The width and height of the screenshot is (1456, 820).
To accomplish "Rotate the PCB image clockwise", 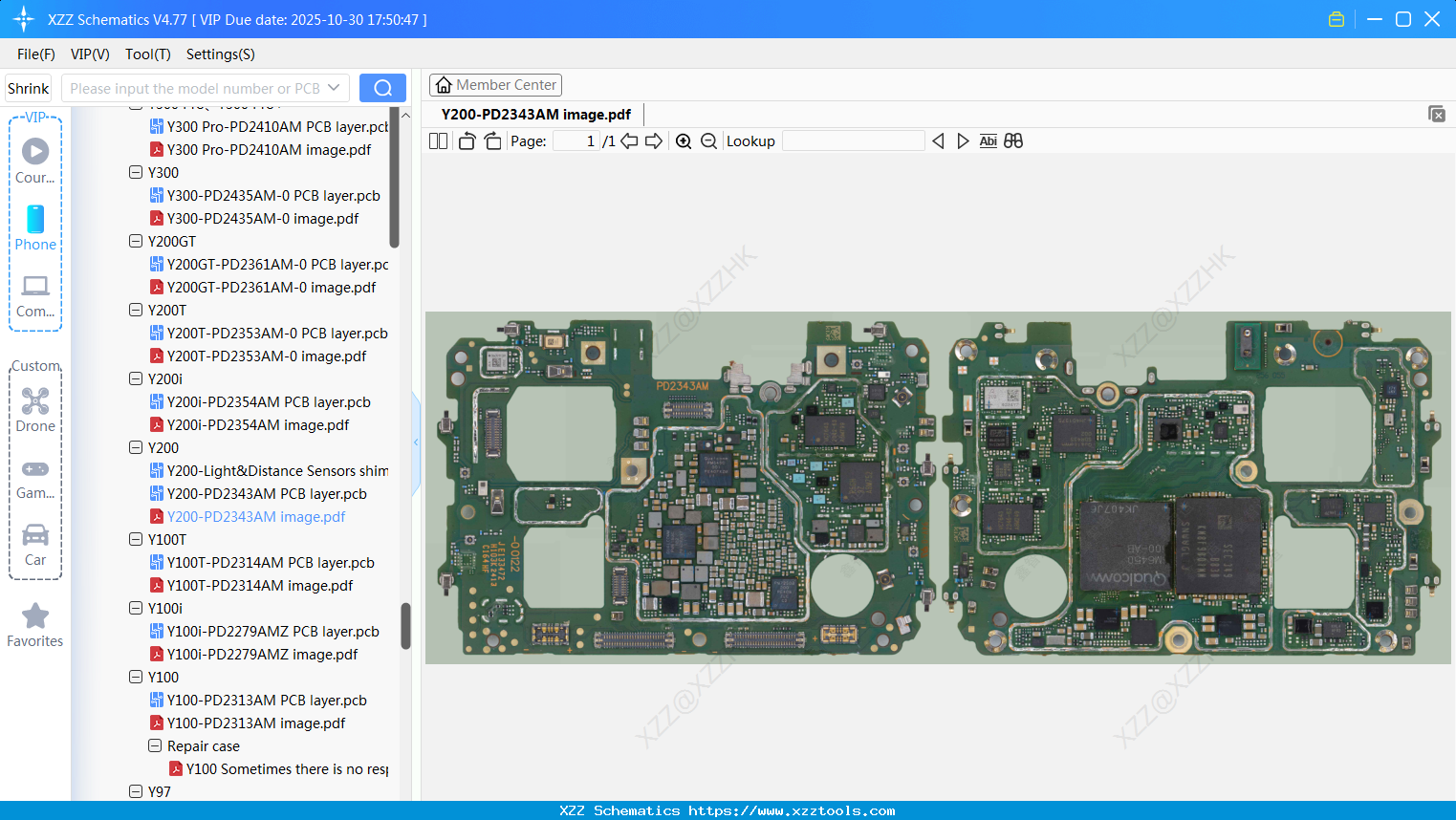I will point(491,140).
